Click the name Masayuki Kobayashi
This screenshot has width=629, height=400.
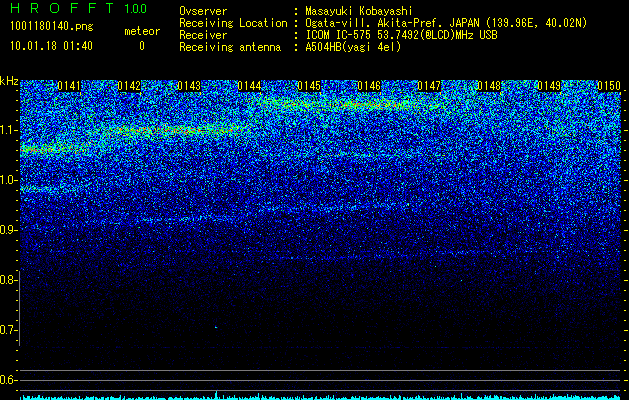[359, 11]
